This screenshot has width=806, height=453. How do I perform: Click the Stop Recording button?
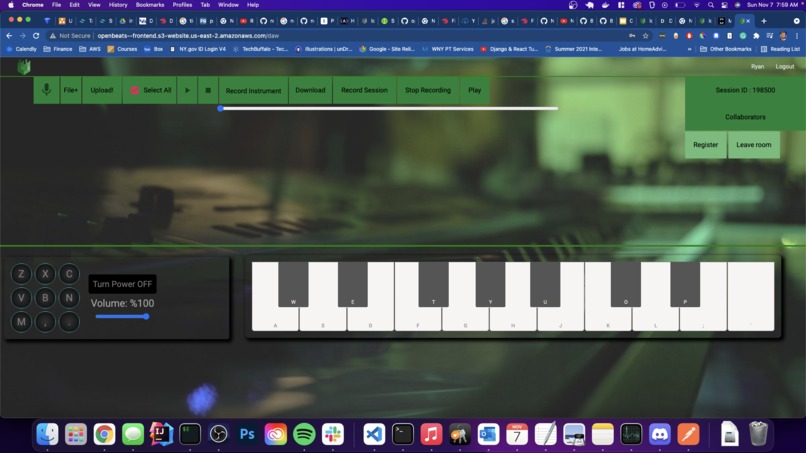click(x=428, y=90)
